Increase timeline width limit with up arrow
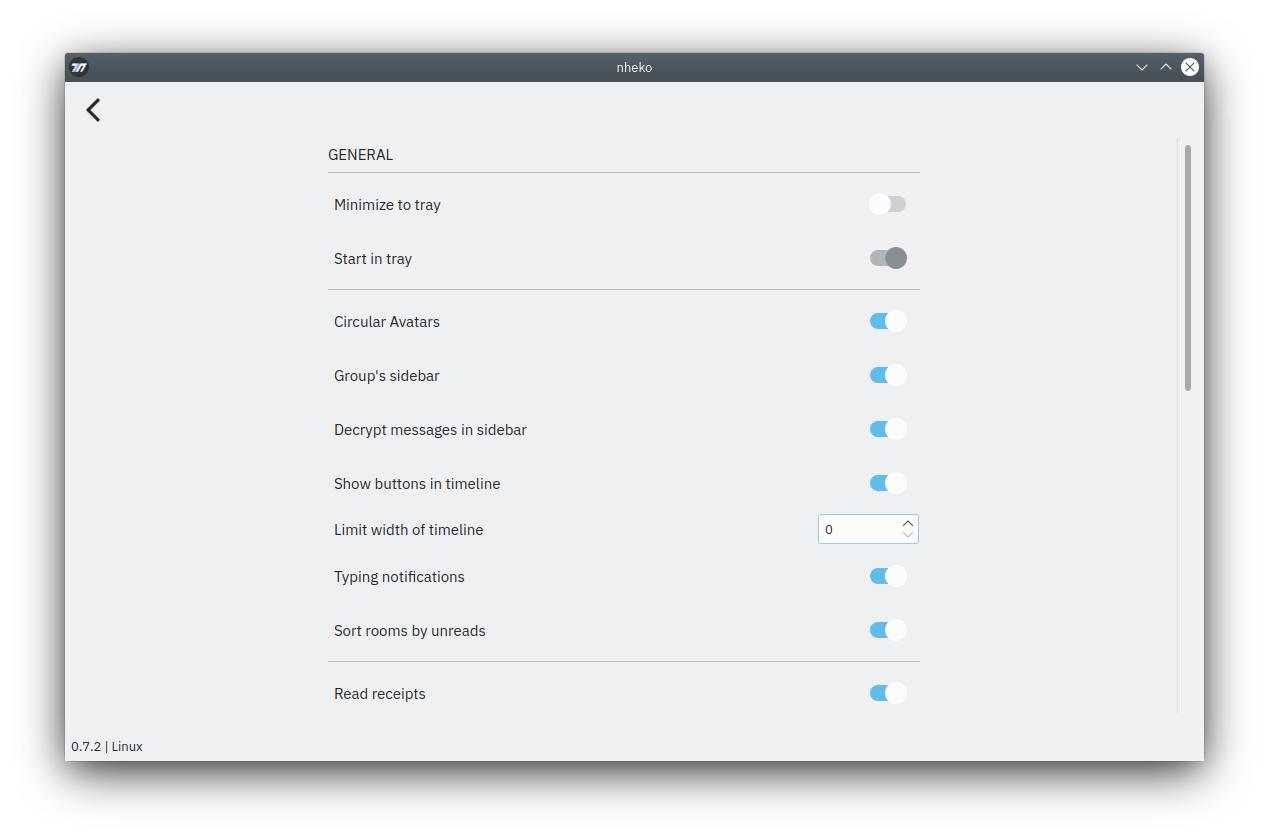This screenshot has width=1269, height=838. (908, 523)
